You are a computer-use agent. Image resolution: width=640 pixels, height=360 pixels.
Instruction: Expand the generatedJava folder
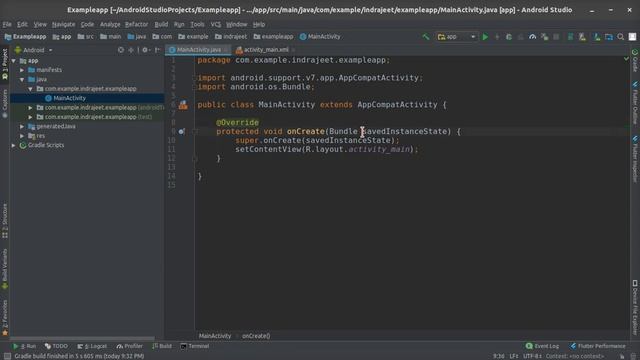click(x=22, y=127)
